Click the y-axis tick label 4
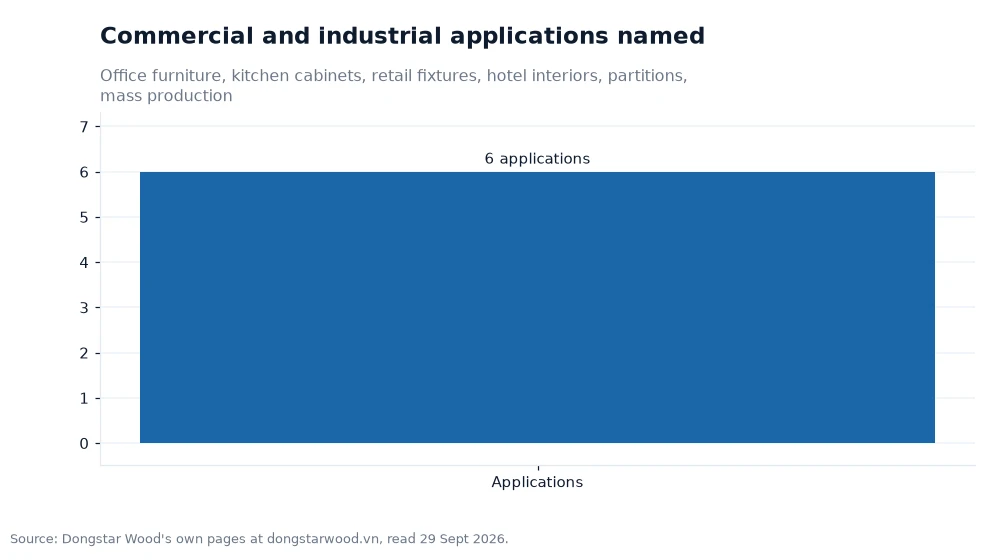Viewport: 1000px width, 560px height. click(84, 262)
